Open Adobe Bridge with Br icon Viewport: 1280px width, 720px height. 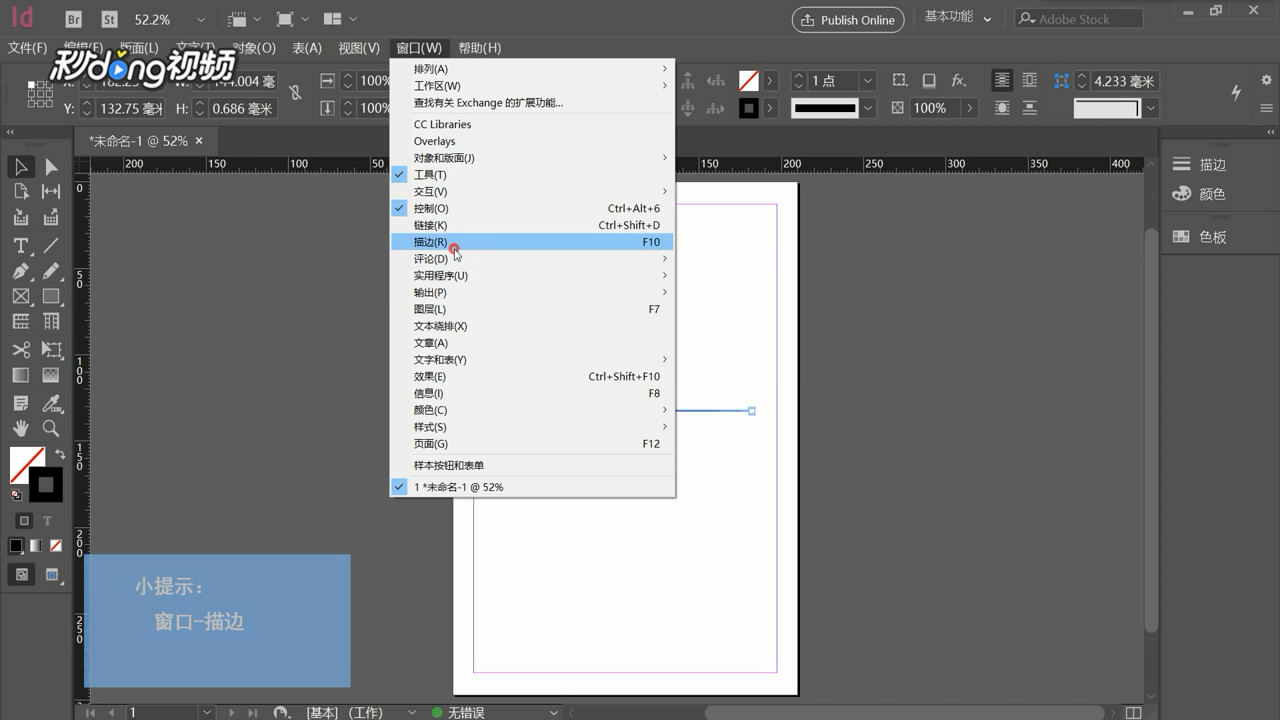tap(73, 19)
